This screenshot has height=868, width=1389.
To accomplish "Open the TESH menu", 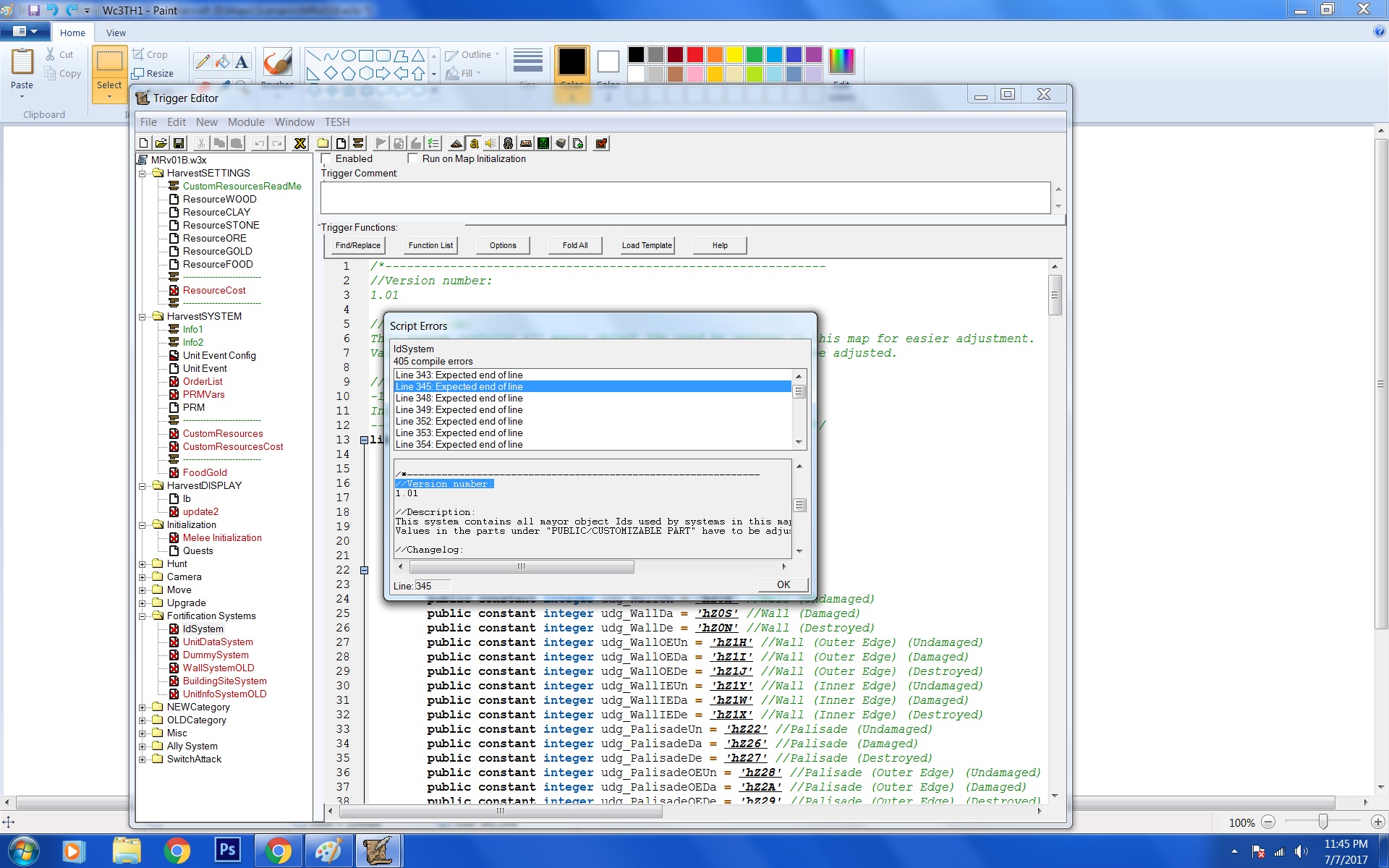I will click(337, 122).
